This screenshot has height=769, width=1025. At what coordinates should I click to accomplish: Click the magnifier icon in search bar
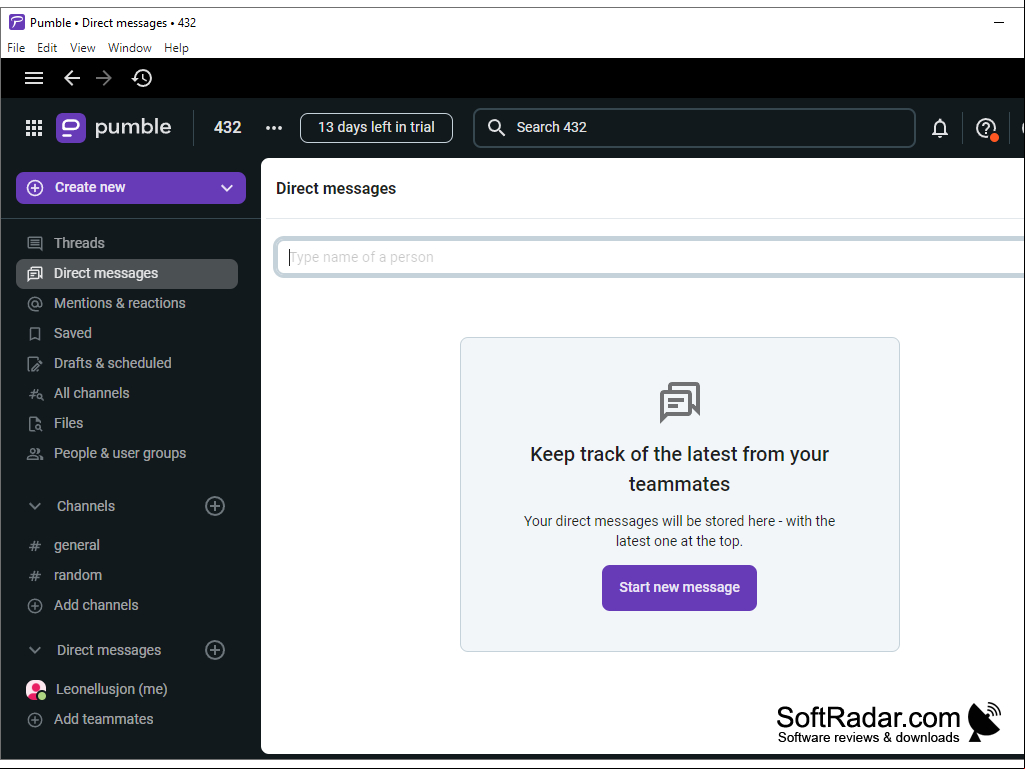coord(496,128)
